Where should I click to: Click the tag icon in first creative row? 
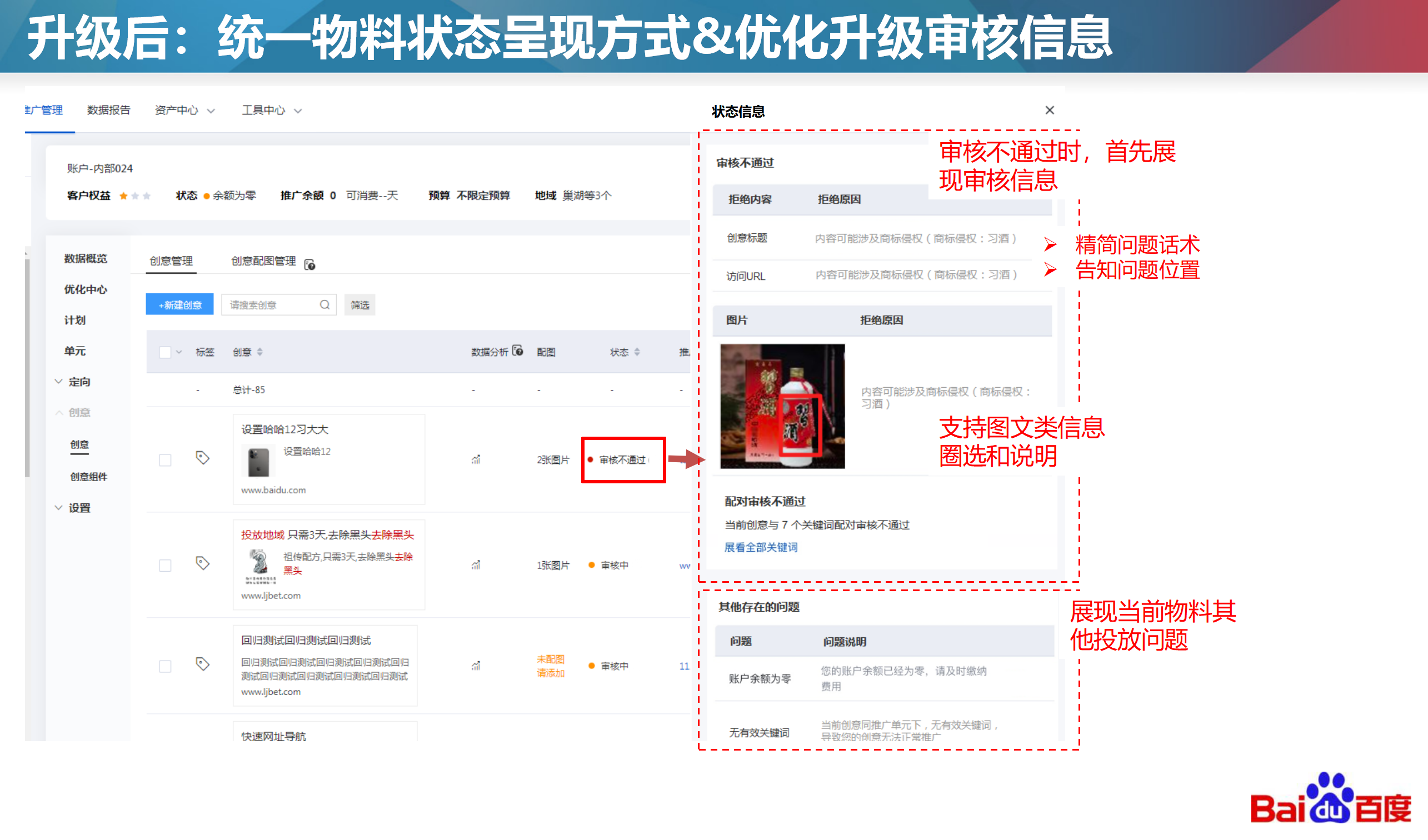202,458
